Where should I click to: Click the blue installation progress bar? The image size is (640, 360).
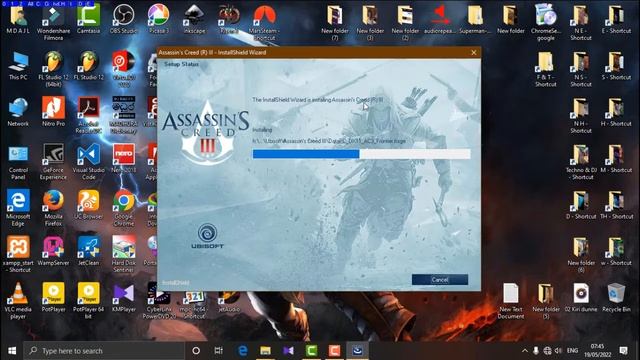(361, 154)
